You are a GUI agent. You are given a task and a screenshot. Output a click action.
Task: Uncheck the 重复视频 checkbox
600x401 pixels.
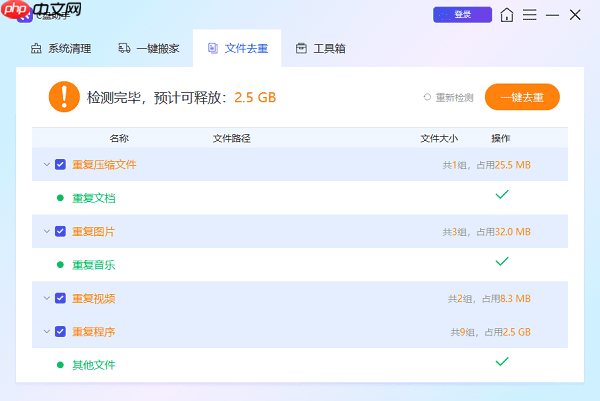click(60, 298)
